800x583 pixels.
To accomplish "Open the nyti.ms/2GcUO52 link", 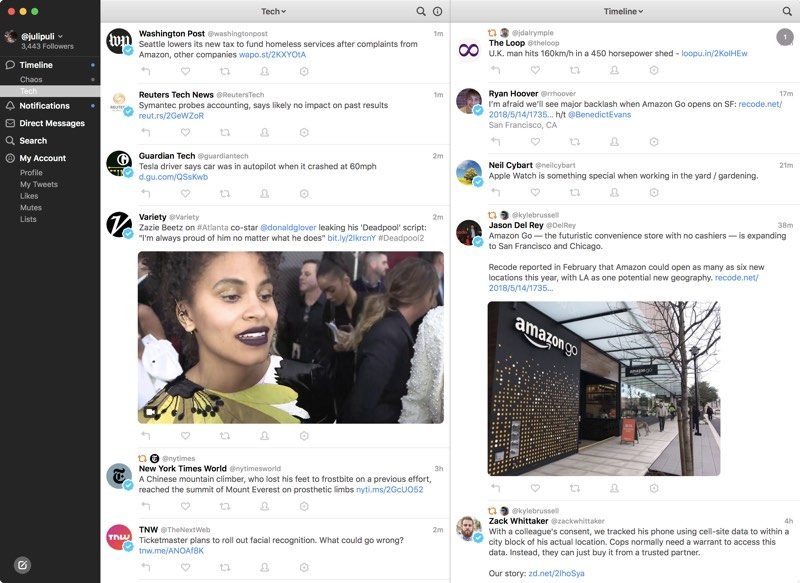I will coord(389,490).
